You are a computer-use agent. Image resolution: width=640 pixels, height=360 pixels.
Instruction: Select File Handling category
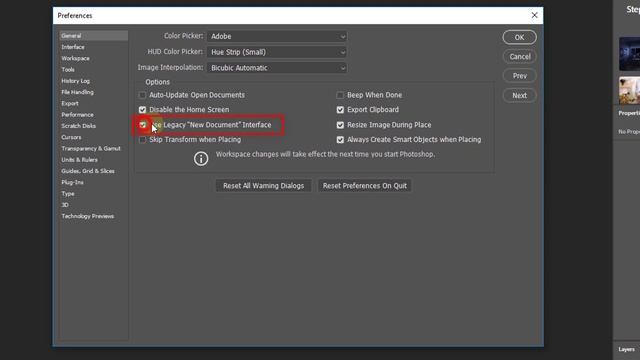click(78, 92)
